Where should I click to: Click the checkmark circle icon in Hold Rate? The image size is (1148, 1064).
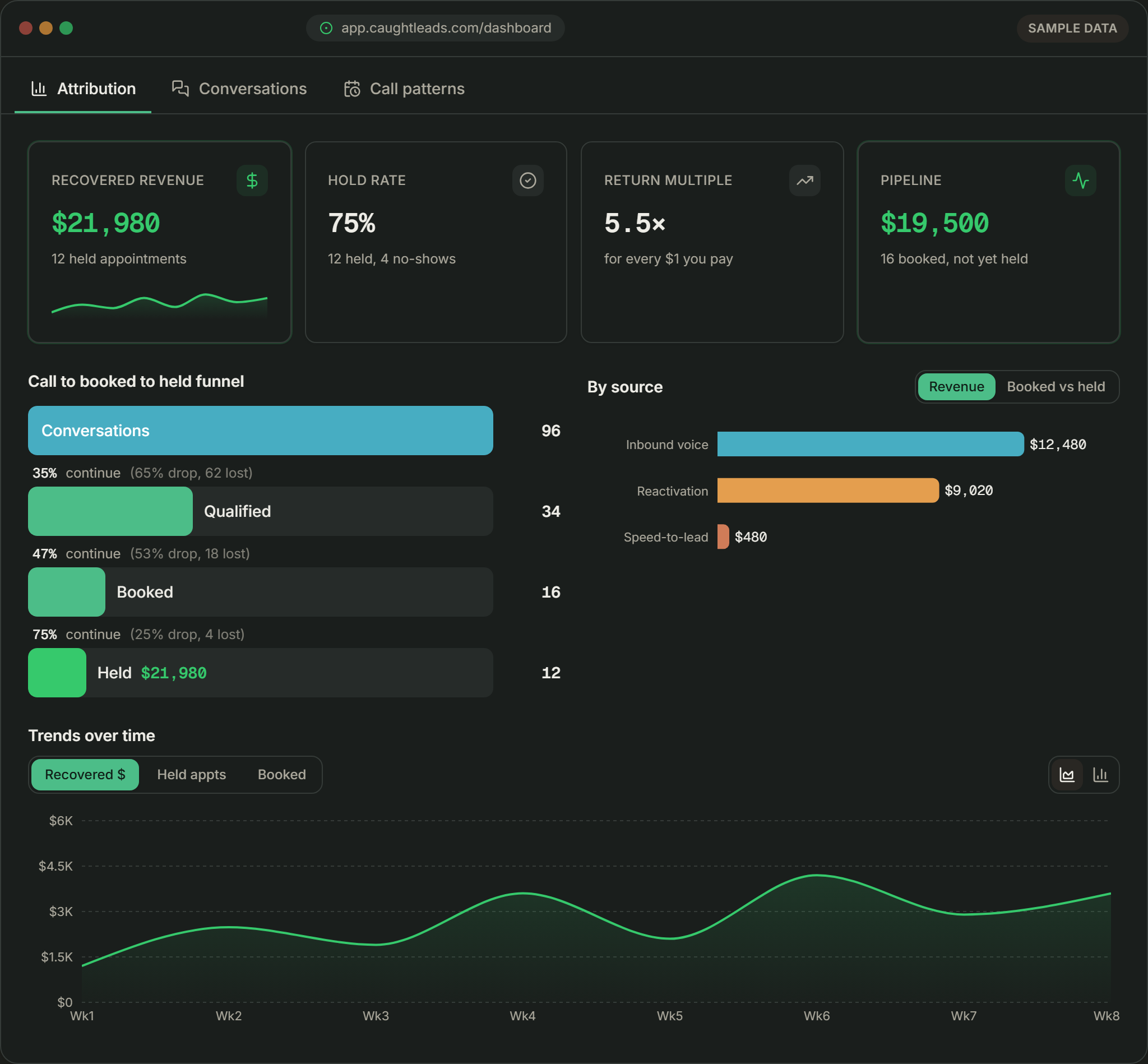[x=527, y=181]
